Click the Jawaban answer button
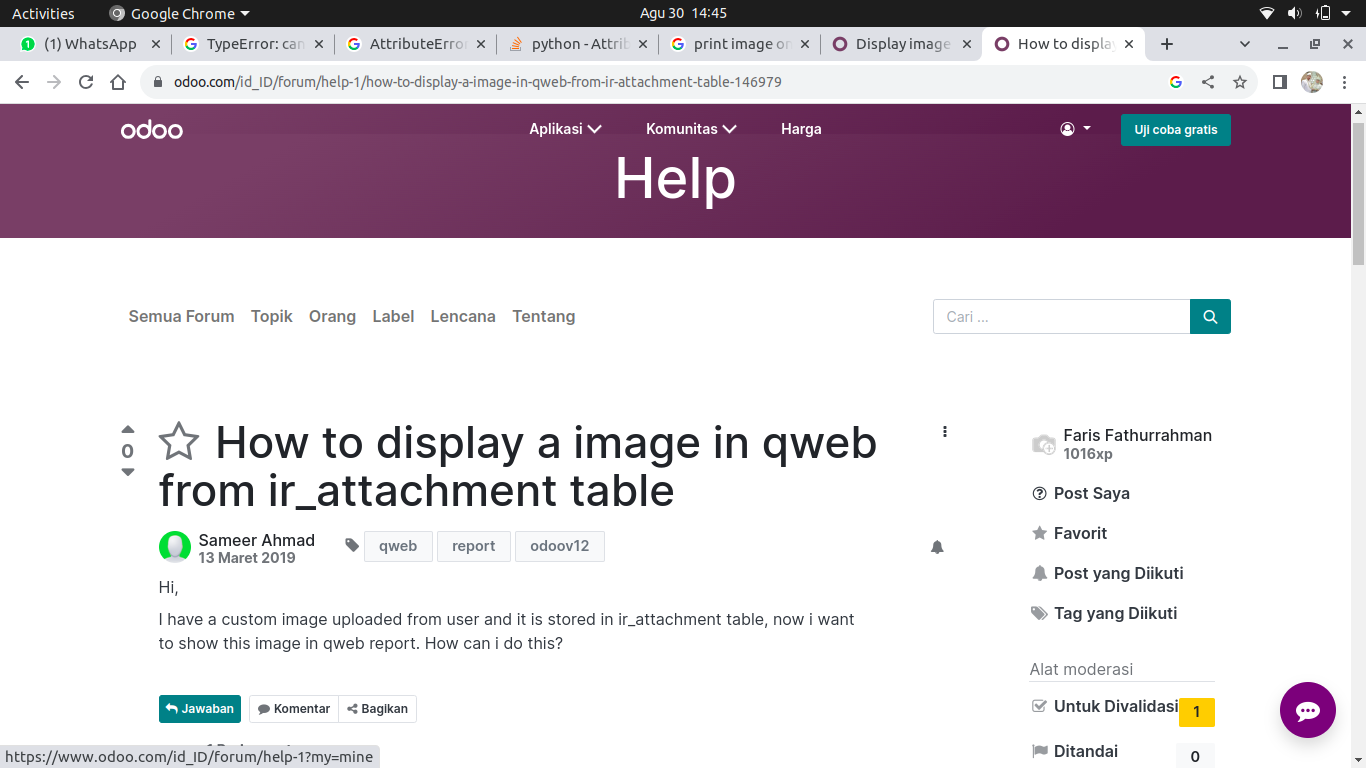This screenshot has height=768, width=1366. (200, 709)
